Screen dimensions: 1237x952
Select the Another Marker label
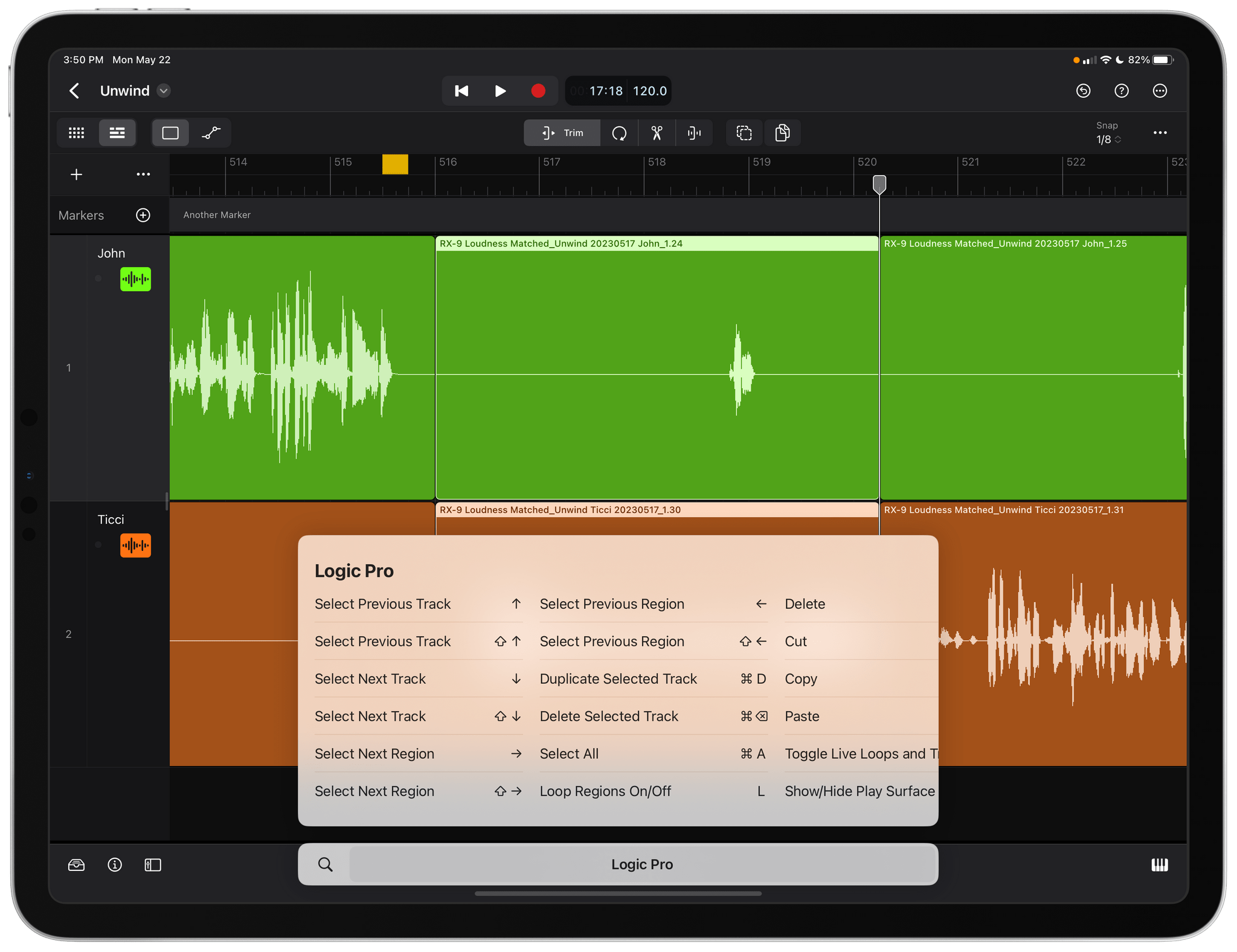click(217, 215)
